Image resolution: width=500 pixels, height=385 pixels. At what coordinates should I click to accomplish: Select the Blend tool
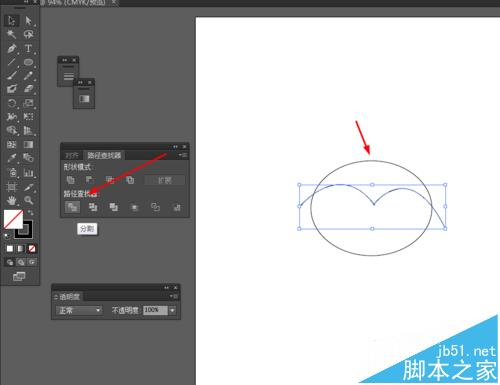[x=28, y=158]
